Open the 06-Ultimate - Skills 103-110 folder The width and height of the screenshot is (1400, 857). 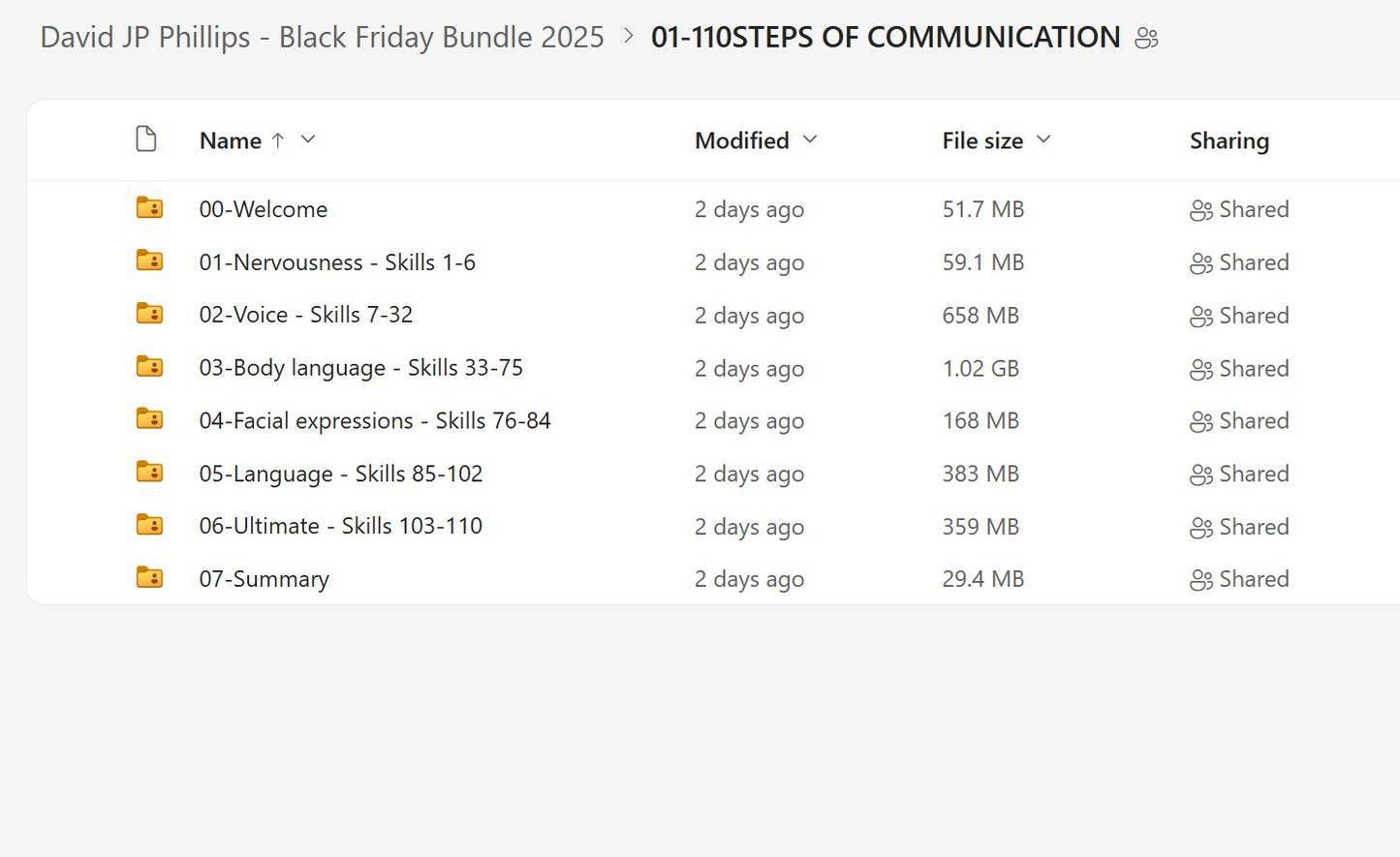(340, 525)
